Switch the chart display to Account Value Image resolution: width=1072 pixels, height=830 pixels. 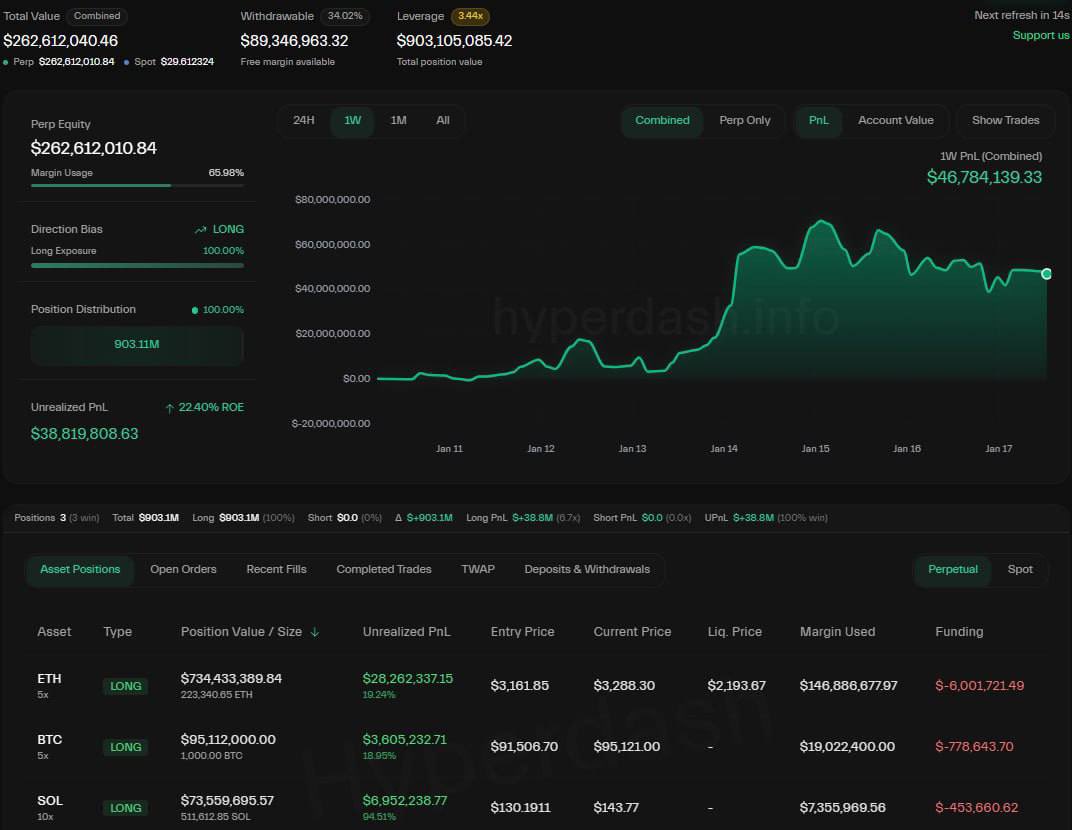point(896,120)
